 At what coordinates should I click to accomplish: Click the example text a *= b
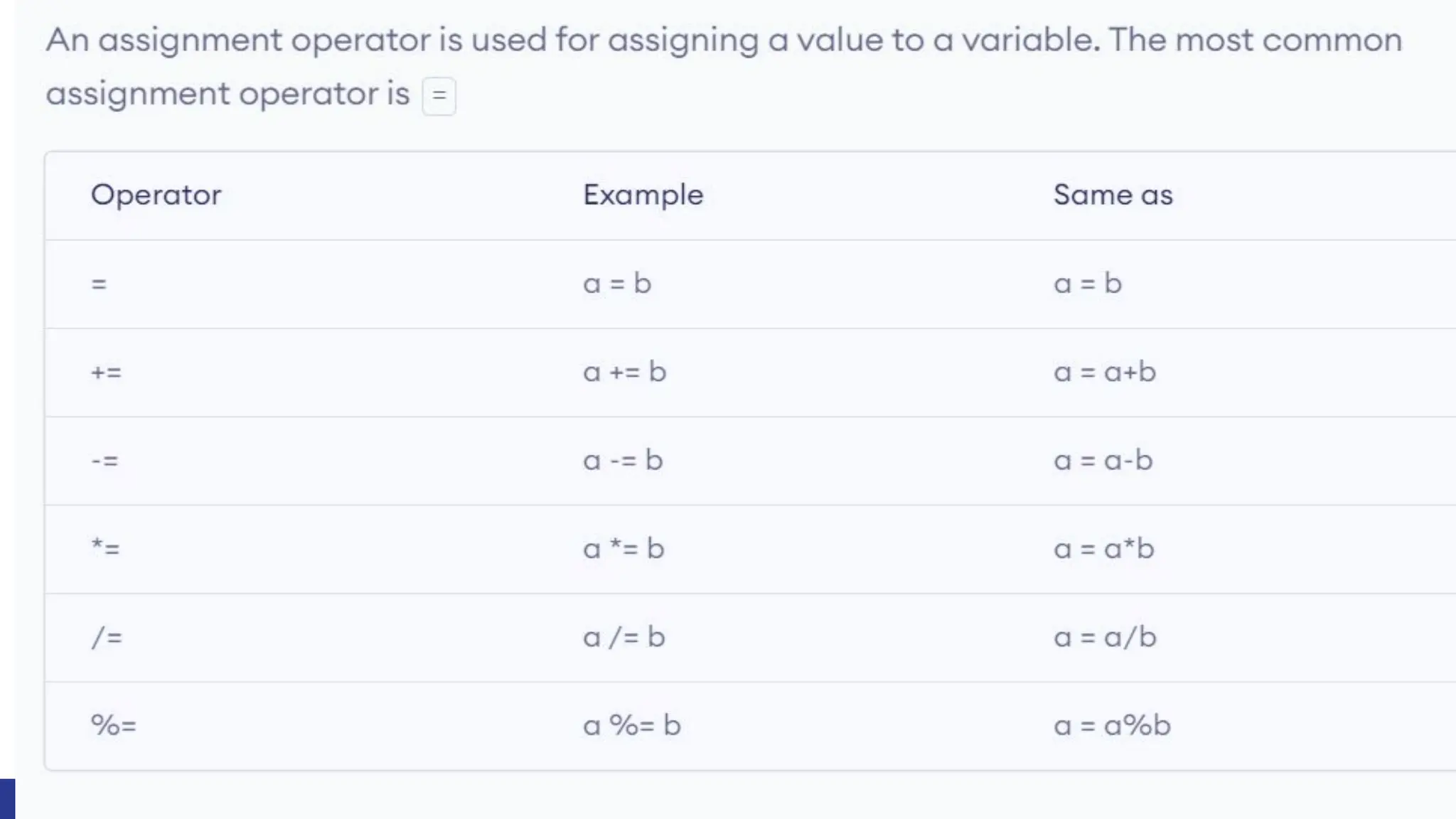pos(623,549)
